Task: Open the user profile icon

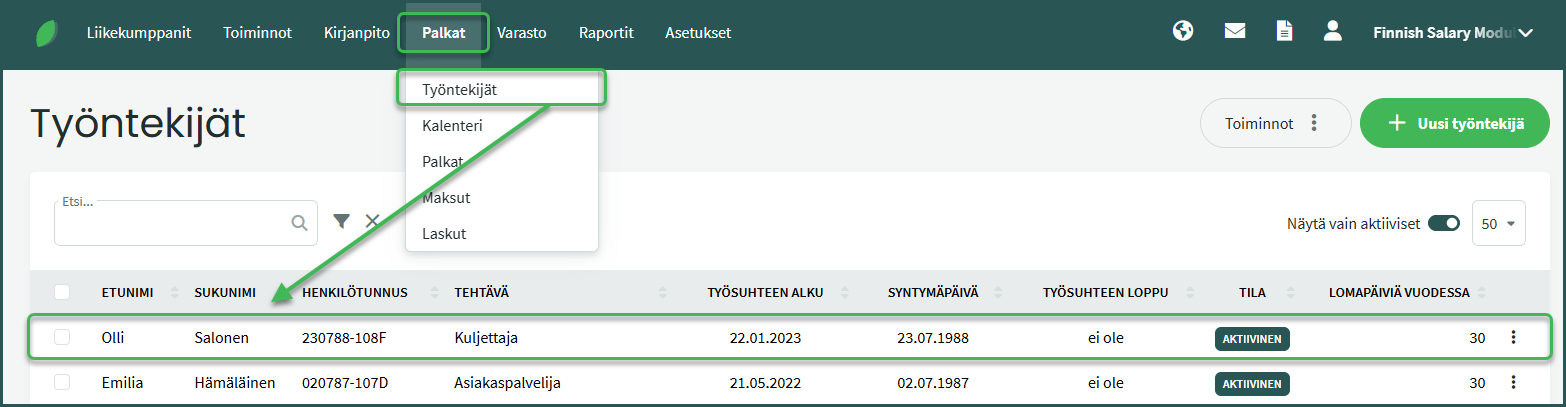Action: click(1332, 31)
